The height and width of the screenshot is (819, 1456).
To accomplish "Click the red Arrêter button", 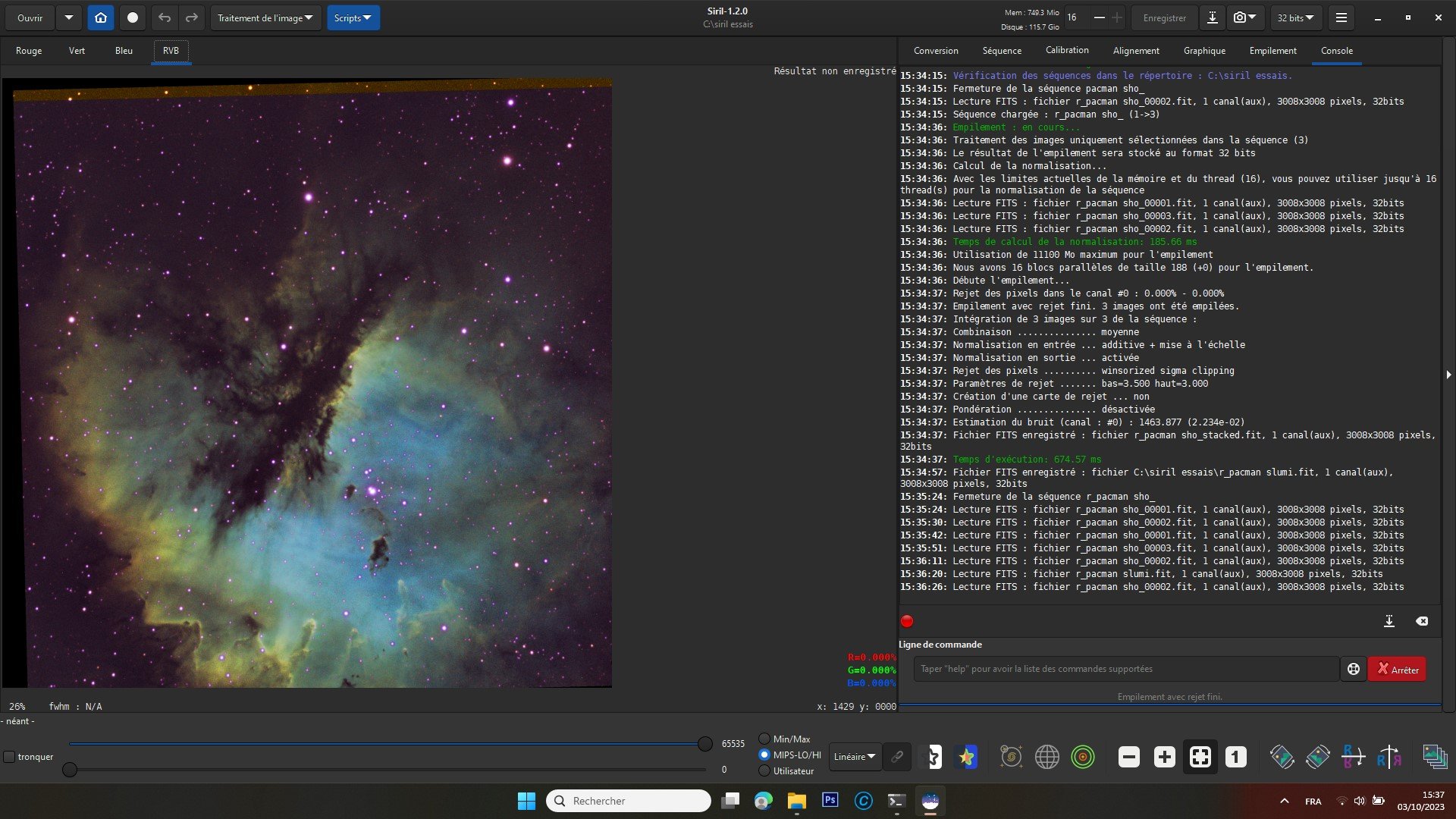I will [1397, 669].
